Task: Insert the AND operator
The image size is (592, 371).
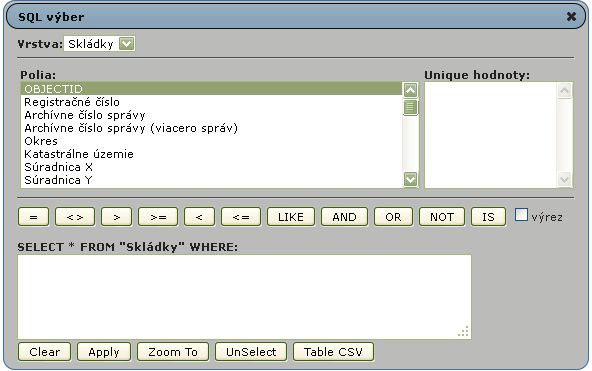Action: tap(344, 217)
